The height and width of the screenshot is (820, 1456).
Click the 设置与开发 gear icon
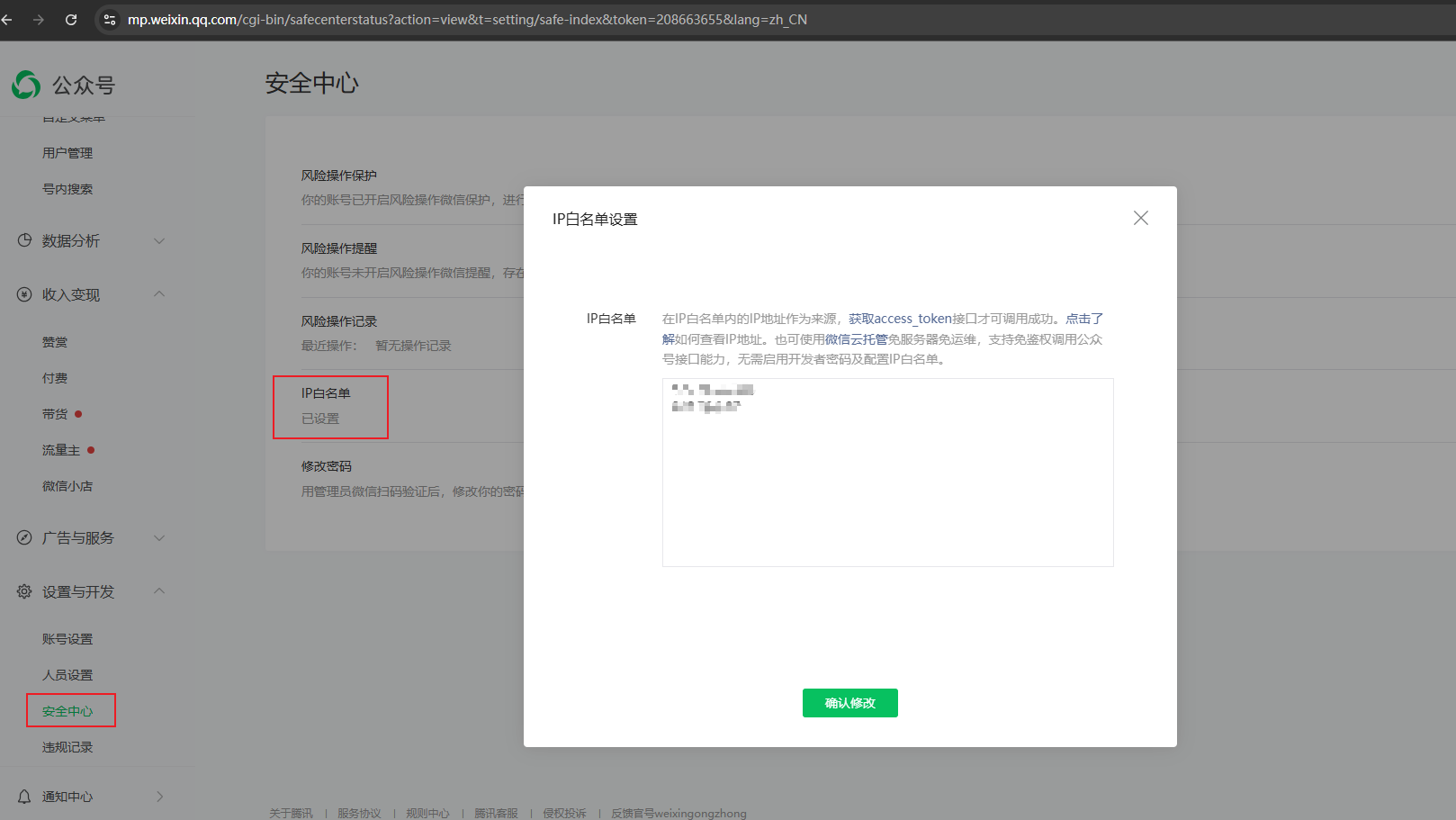click(x=24, y=591)
